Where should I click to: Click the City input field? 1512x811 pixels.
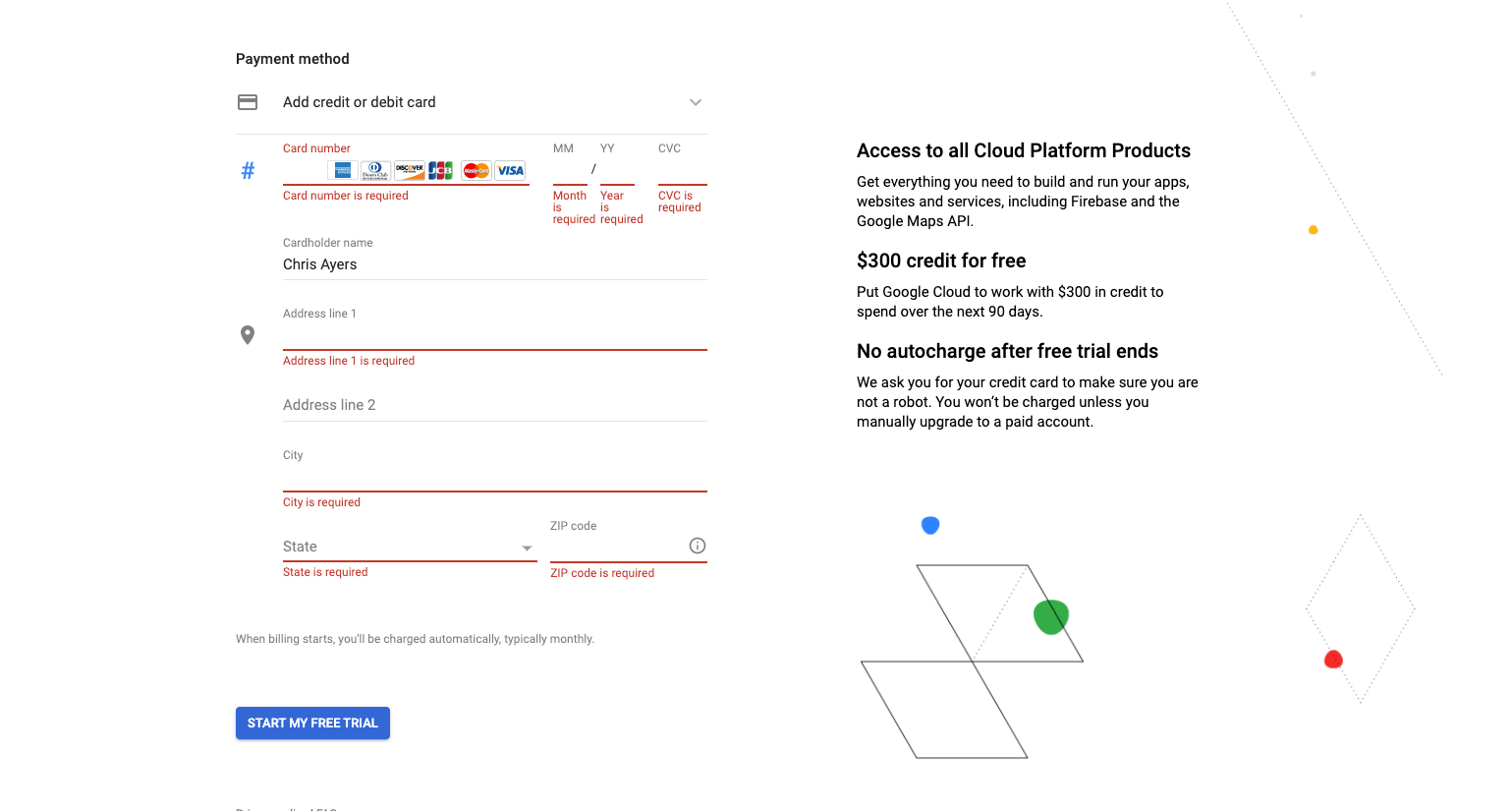[495, 477]
